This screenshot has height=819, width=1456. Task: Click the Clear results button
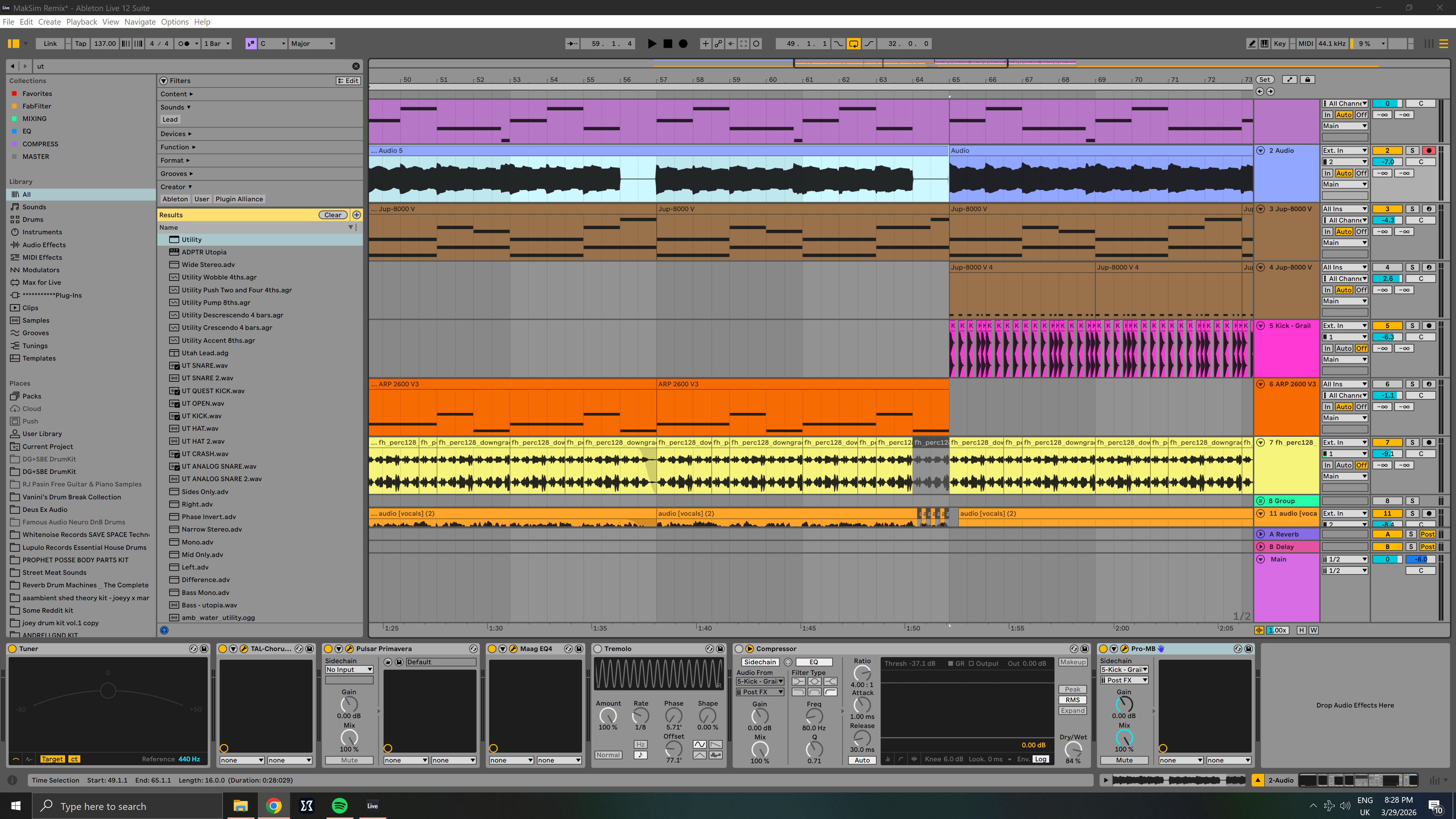pyautogui.click(x=333, y=215)
